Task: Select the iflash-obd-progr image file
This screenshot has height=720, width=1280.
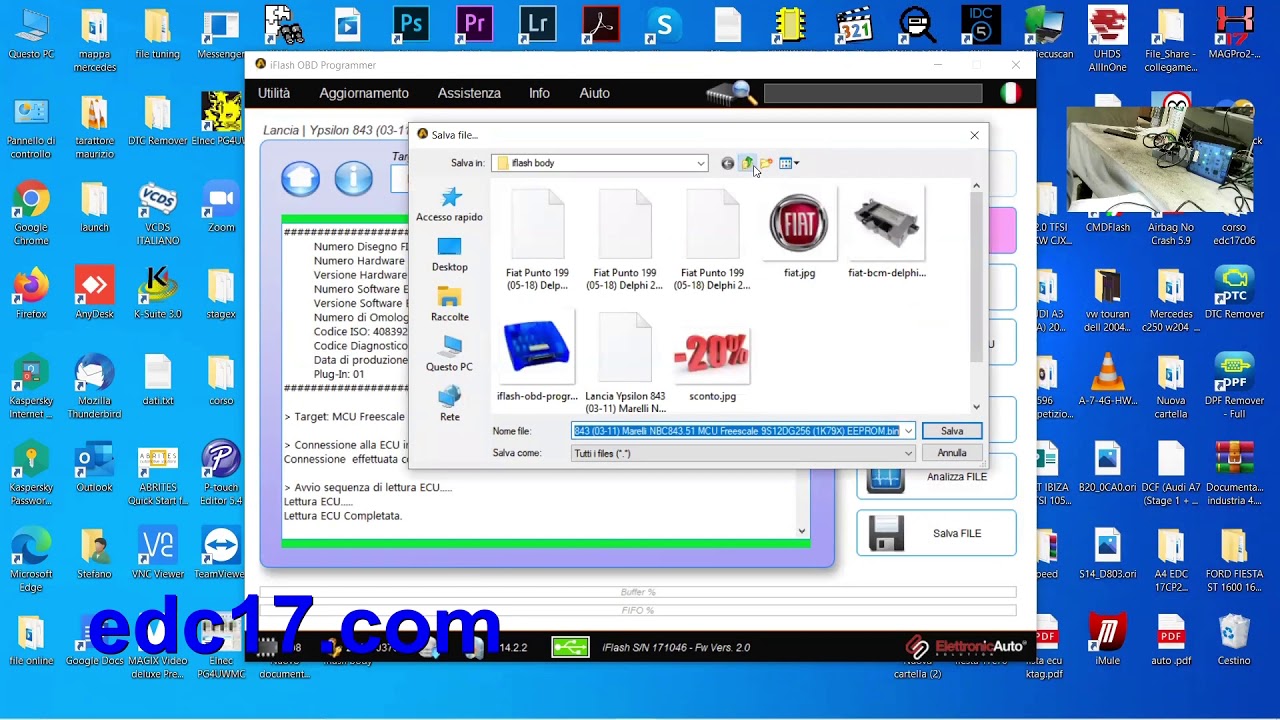Action: [537, 358]
